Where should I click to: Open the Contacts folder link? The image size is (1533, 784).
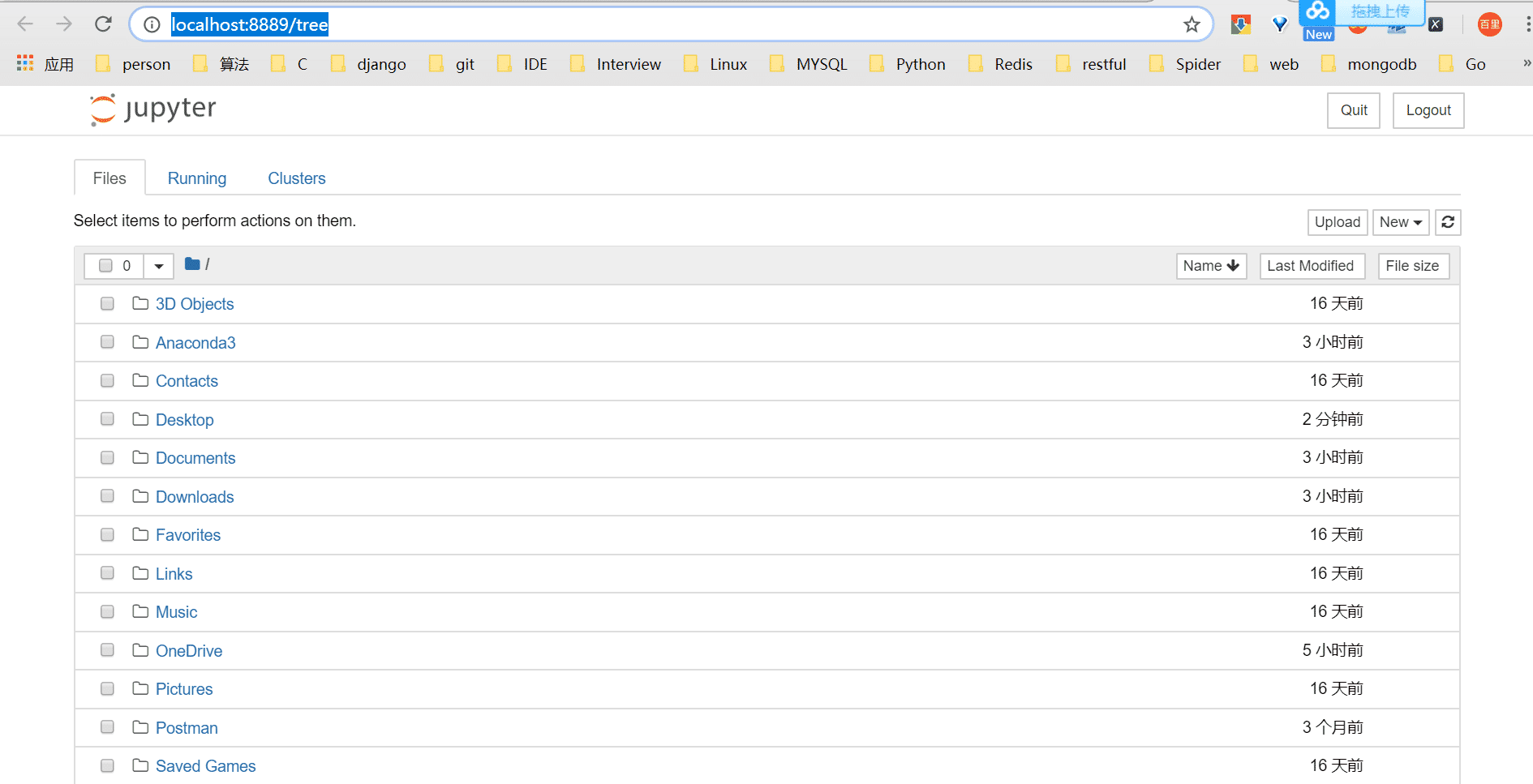(187, 381)
